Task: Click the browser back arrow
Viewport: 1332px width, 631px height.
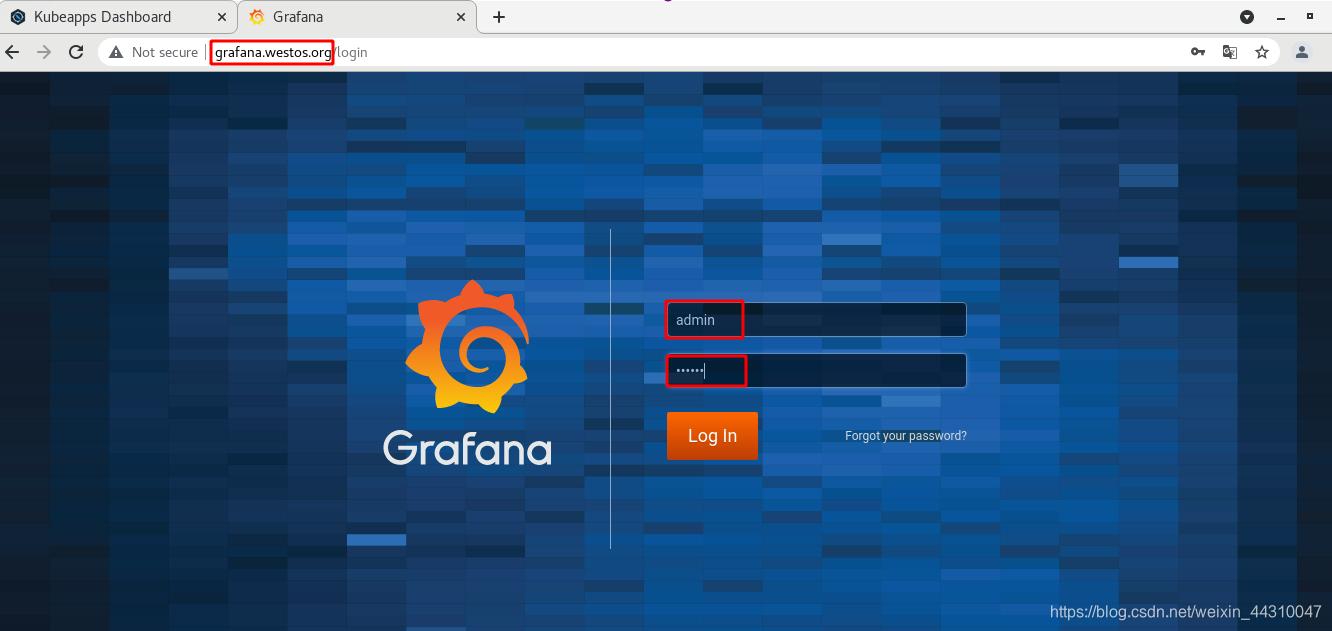Action: (x=12, y=52)
